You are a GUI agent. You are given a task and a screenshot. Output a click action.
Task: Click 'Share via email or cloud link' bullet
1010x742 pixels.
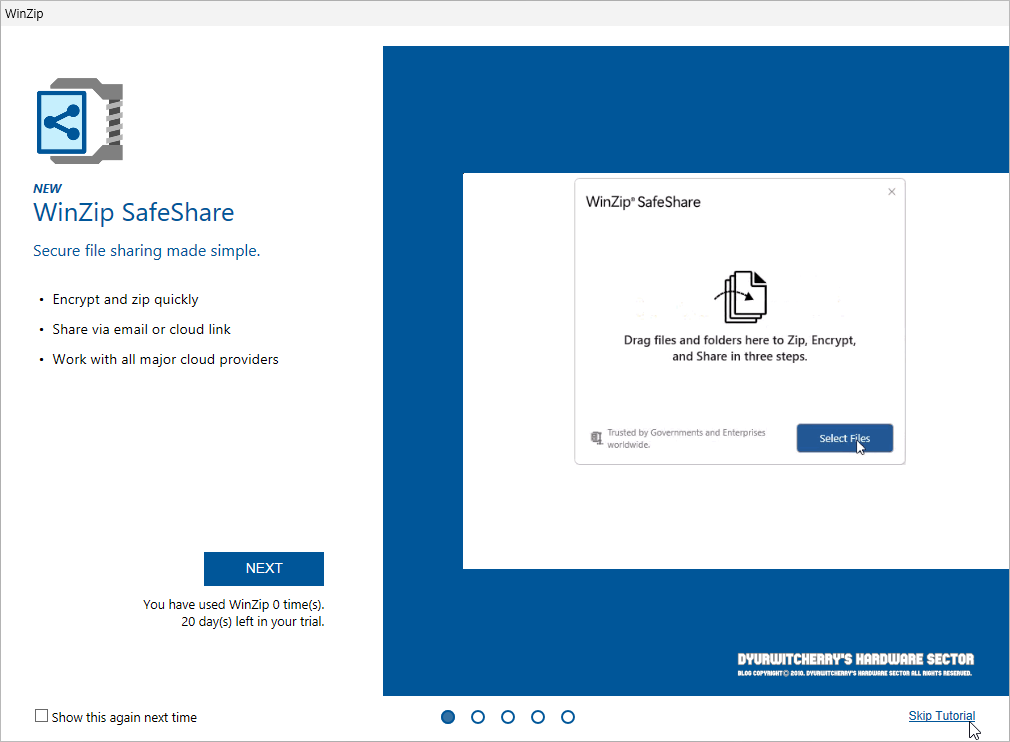tap(141, 329)
